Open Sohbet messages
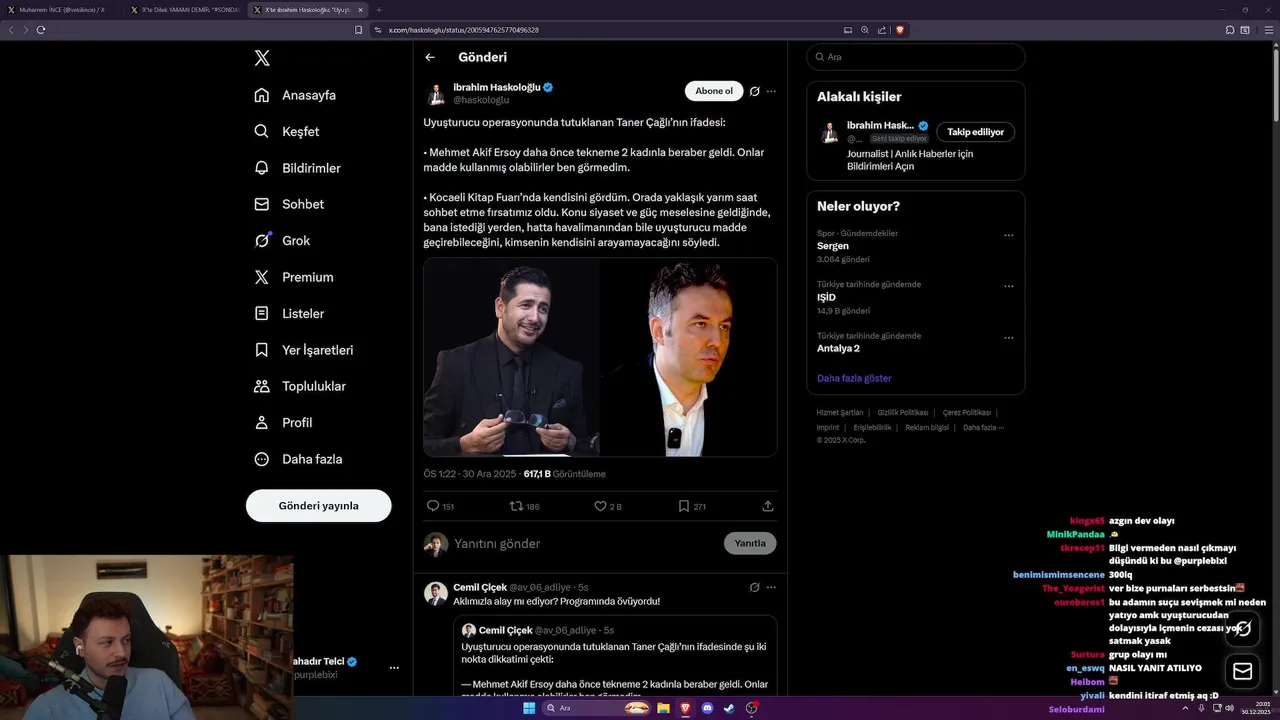Image resolution: width=1280 pixels, height=720 pixels. pyautogui.click(x=289, y=204)
